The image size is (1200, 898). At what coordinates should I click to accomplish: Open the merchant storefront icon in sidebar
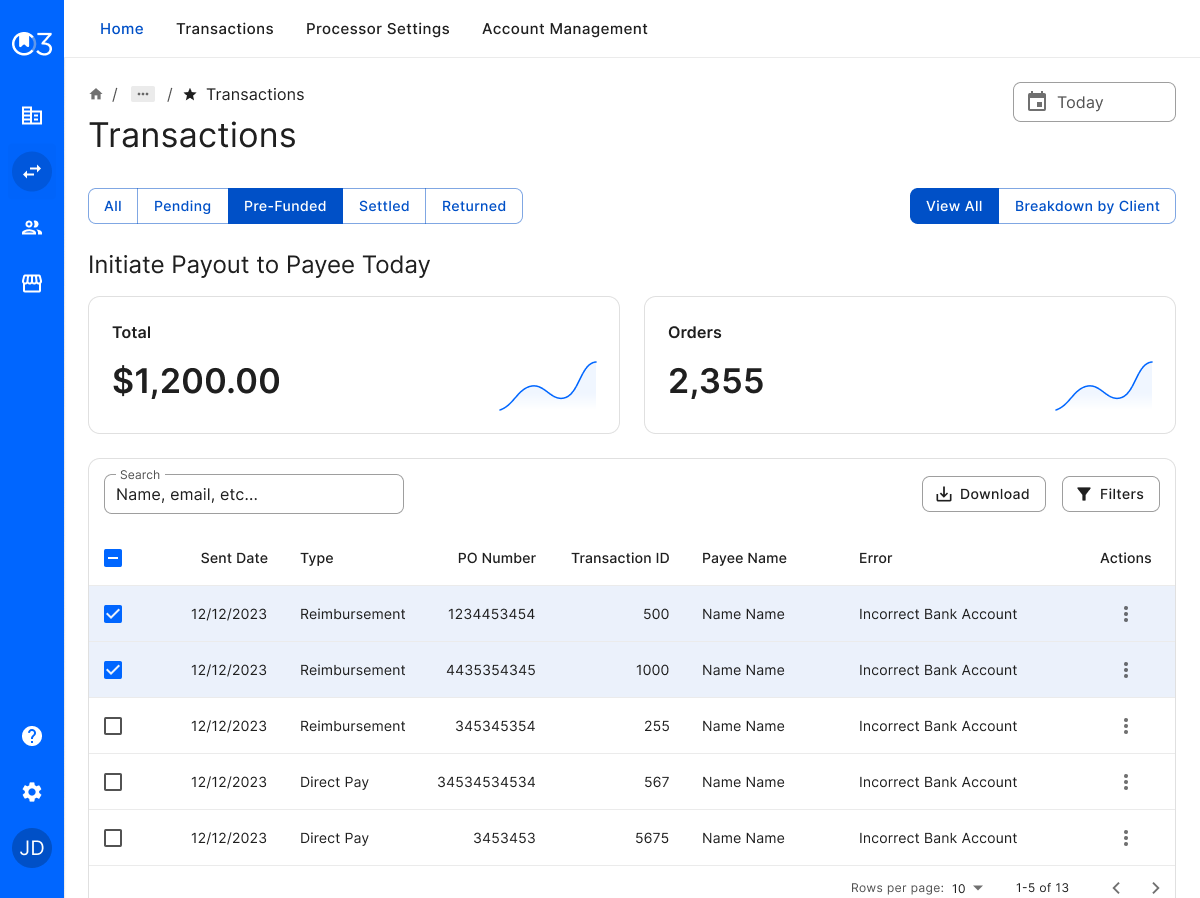[x=32, y=283]
